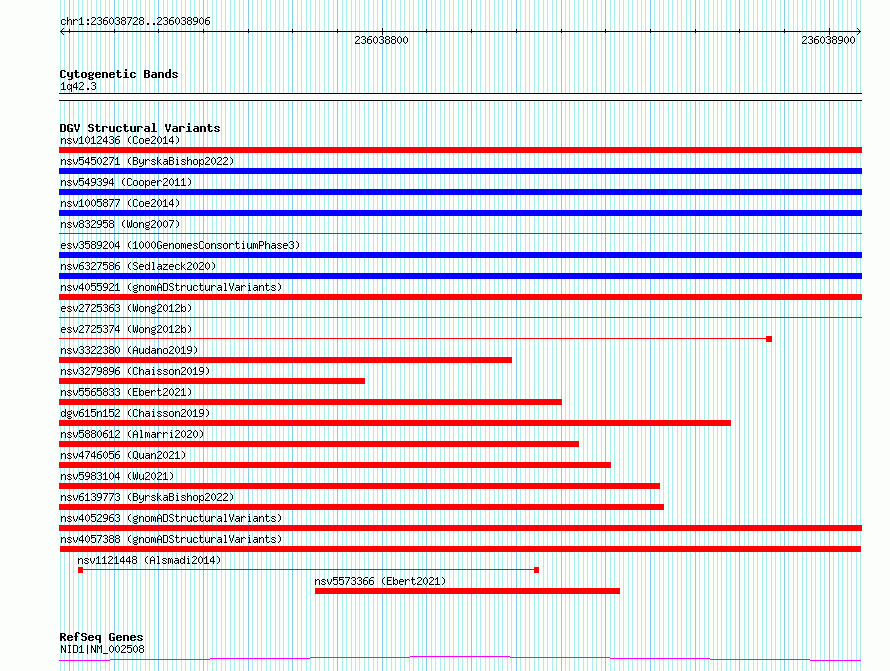The image size is (890, 671).
Task: Open nsv5573366 (Ebert2021) variant label
Action: coord(380,581)
